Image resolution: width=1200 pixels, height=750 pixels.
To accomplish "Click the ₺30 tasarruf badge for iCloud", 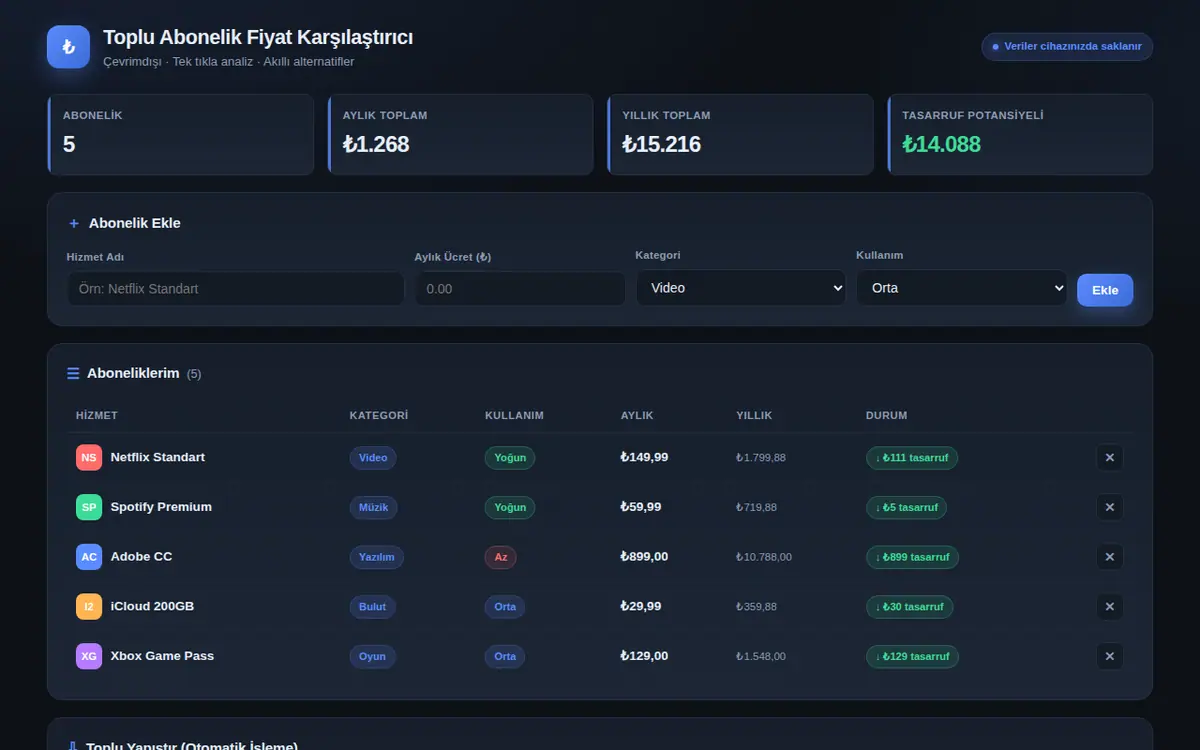I will click(x=909, y=607).
